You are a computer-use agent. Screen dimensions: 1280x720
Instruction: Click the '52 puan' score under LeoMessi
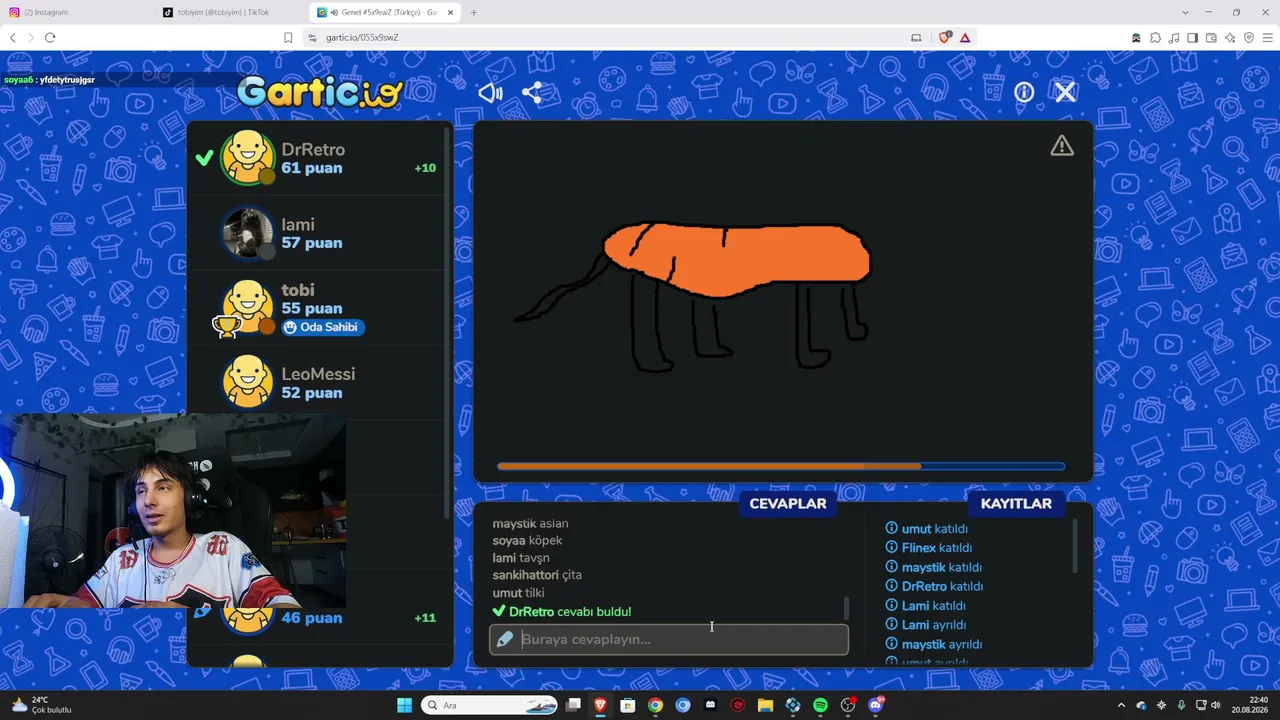point(312,393)
